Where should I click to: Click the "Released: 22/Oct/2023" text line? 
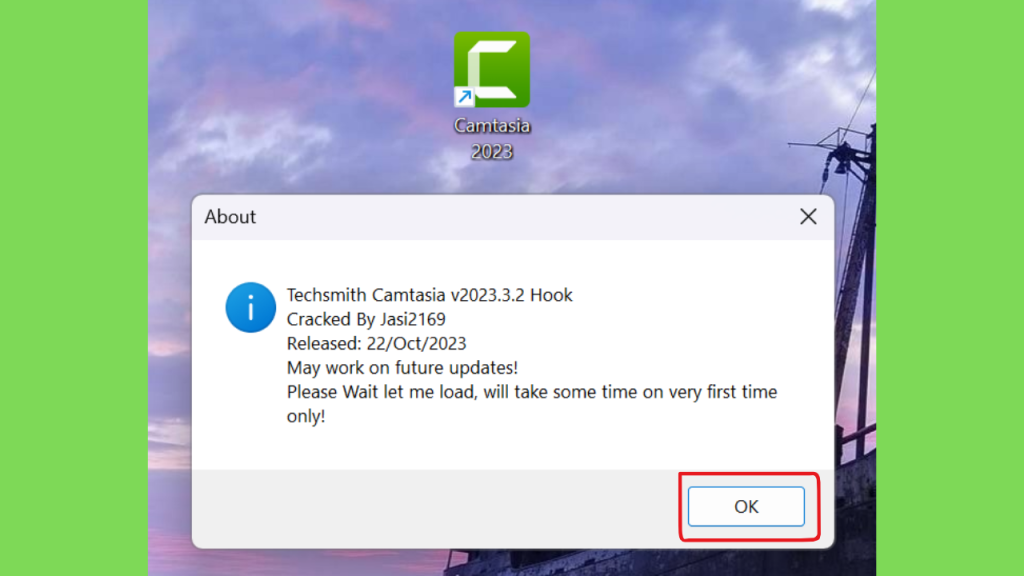coord(377,344)
